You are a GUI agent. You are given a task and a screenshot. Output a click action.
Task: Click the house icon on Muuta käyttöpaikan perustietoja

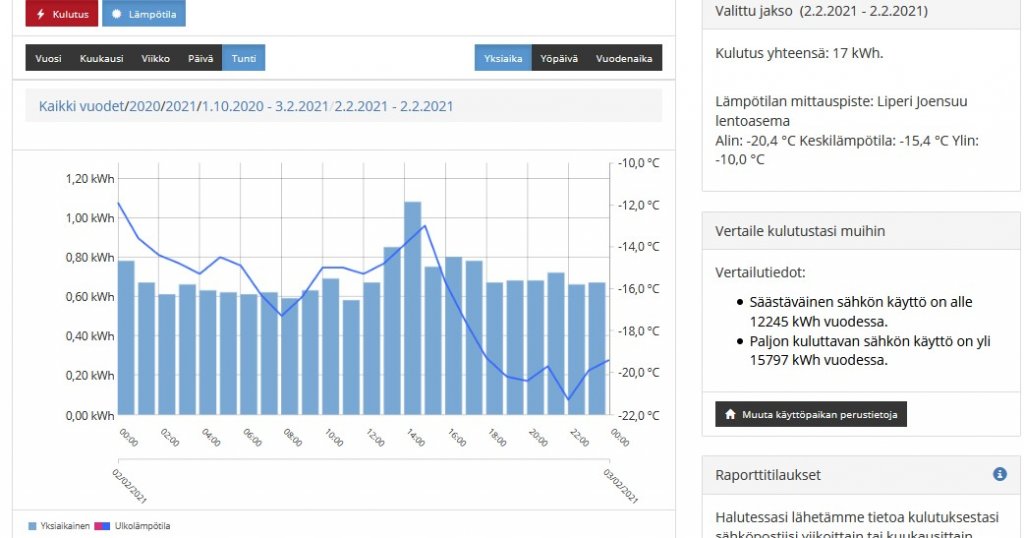pos(730,414)
